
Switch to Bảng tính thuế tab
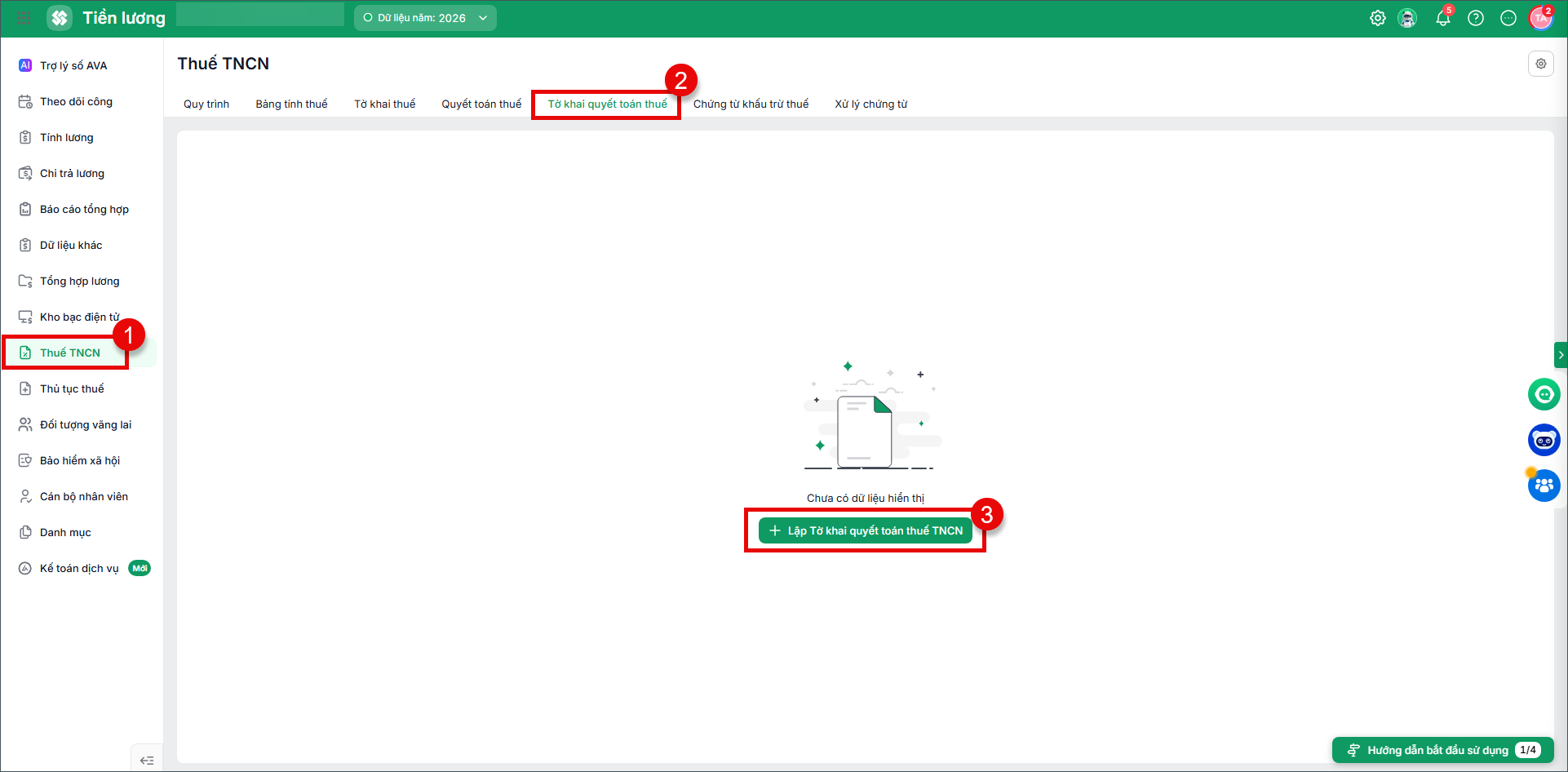291,104
